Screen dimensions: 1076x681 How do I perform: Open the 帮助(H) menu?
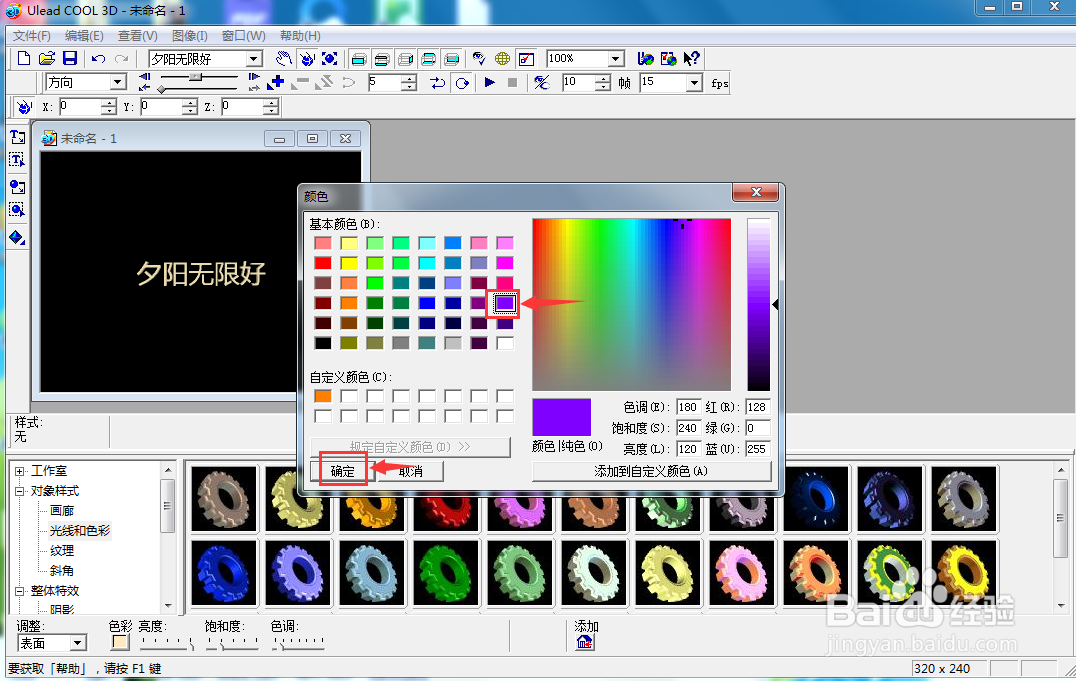(x=300, y=36)
